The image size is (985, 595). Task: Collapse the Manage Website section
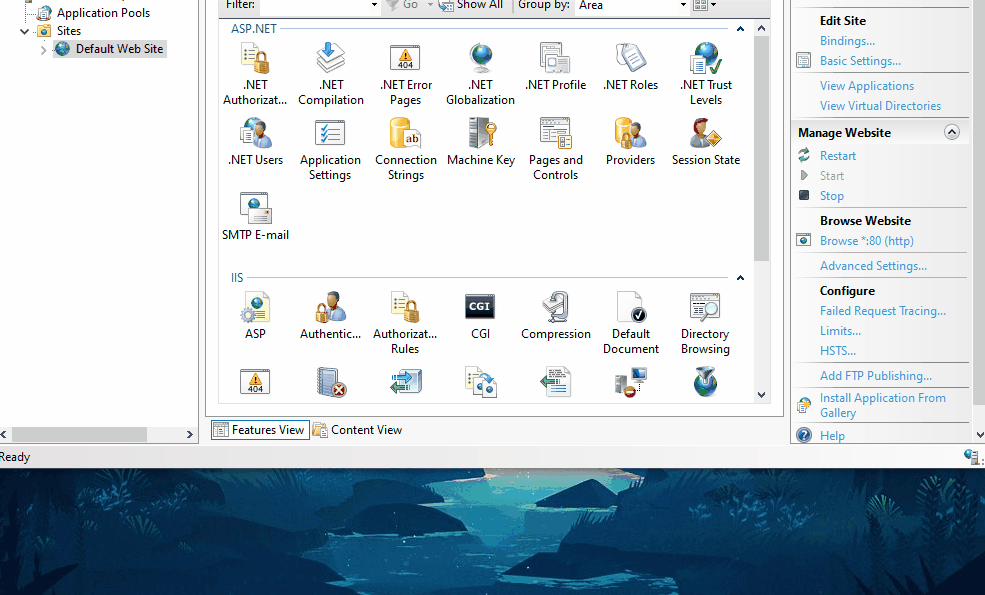pos(952,133)
